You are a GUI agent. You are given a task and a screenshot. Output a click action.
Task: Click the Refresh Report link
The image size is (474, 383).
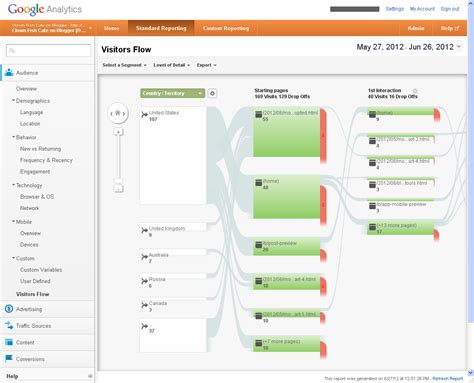tap(448, 379)
